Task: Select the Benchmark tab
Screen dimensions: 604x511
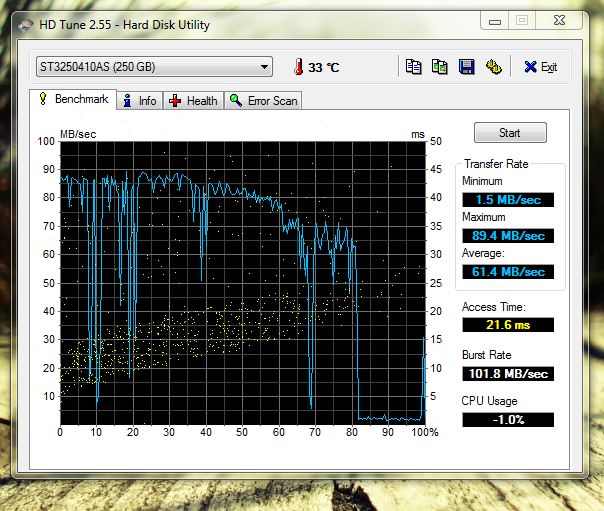Action: coord(73,99)
